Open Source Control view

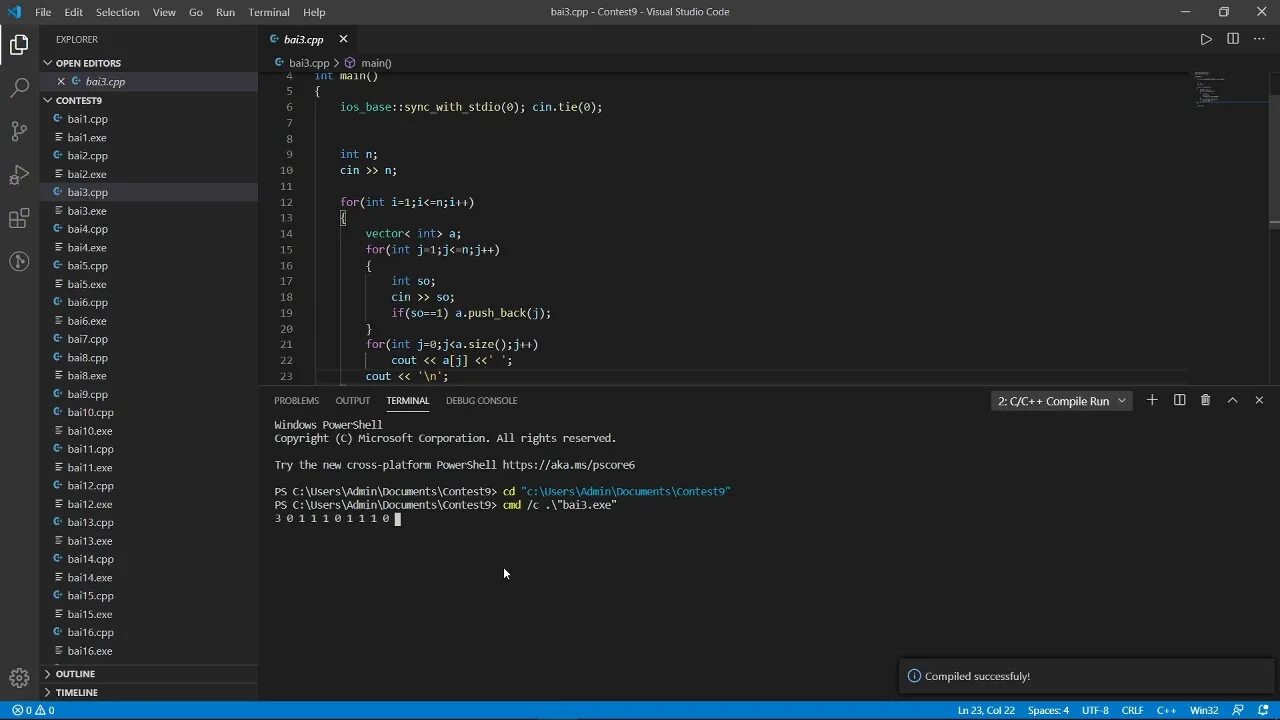coord(19,131)
